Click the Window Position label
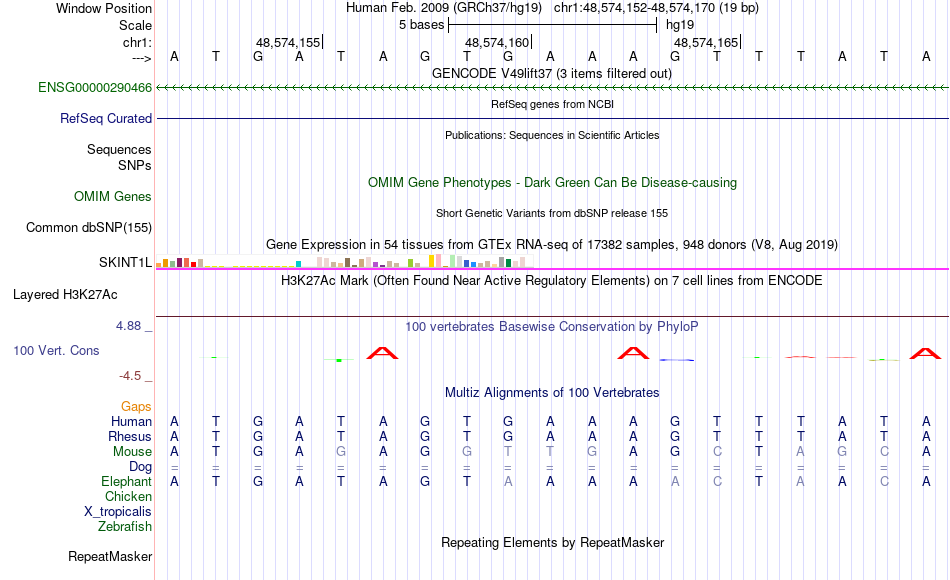 point(104,8)
